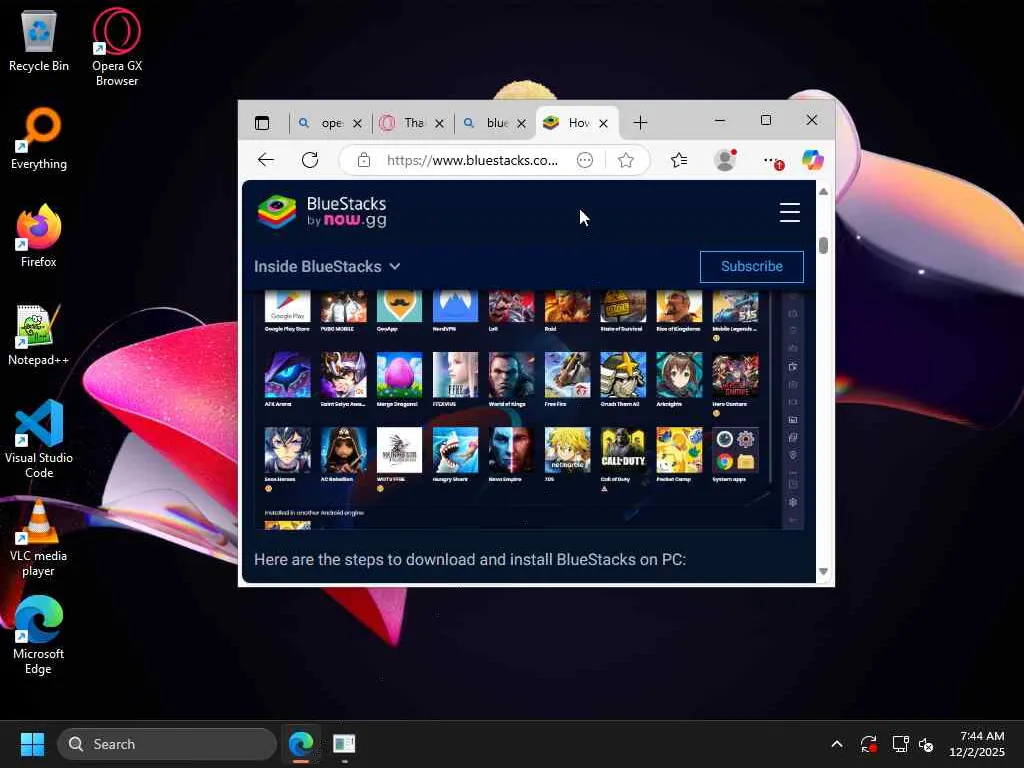Open the Favorites list icon

click(679, 160)
